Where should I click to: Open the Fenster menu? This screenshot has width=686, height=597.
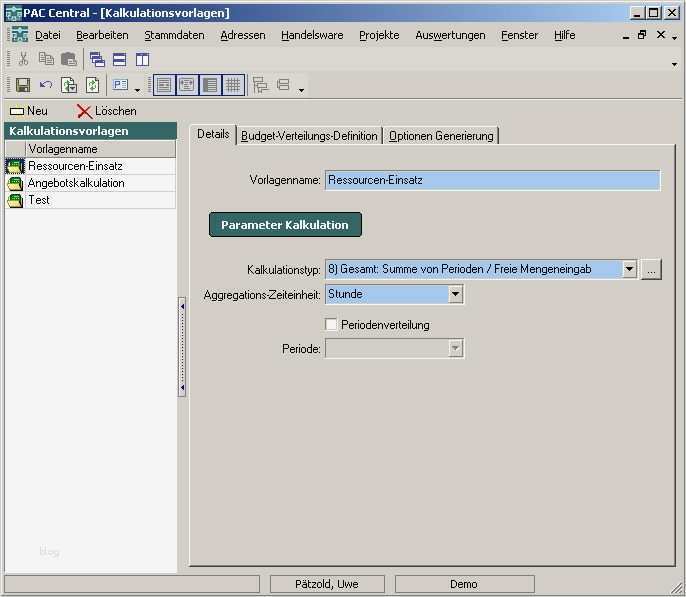tap(519, 35)
